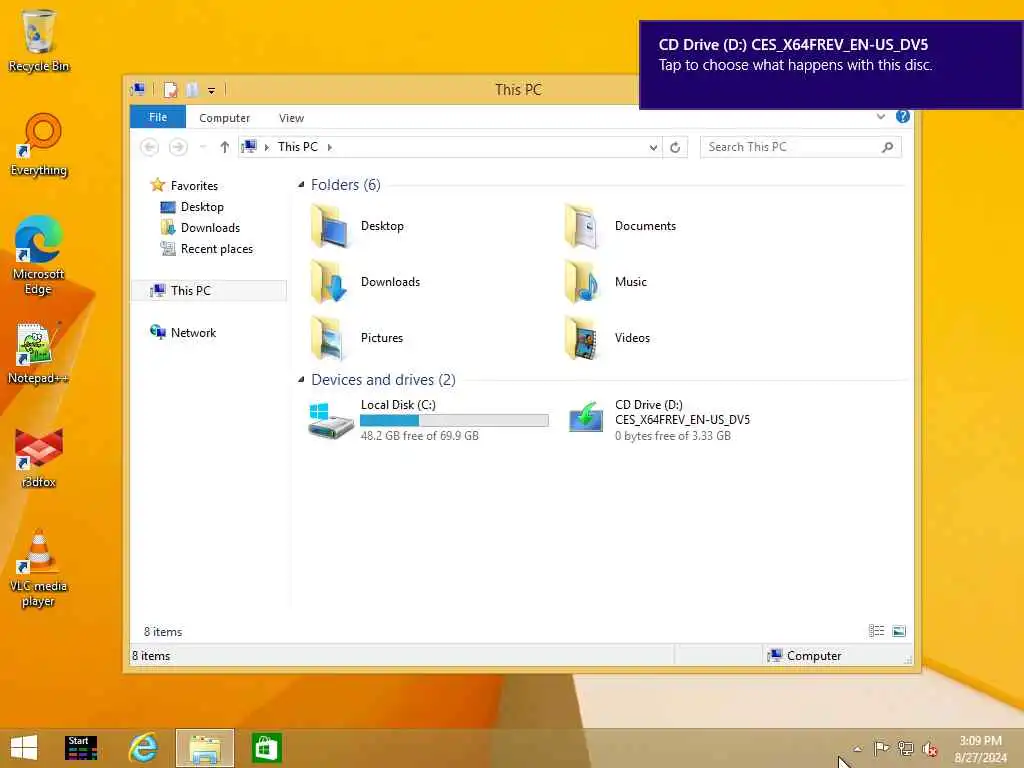Open Microsoft Edge desktop shortcut
1024x768 pixels.
coord(39,255)
